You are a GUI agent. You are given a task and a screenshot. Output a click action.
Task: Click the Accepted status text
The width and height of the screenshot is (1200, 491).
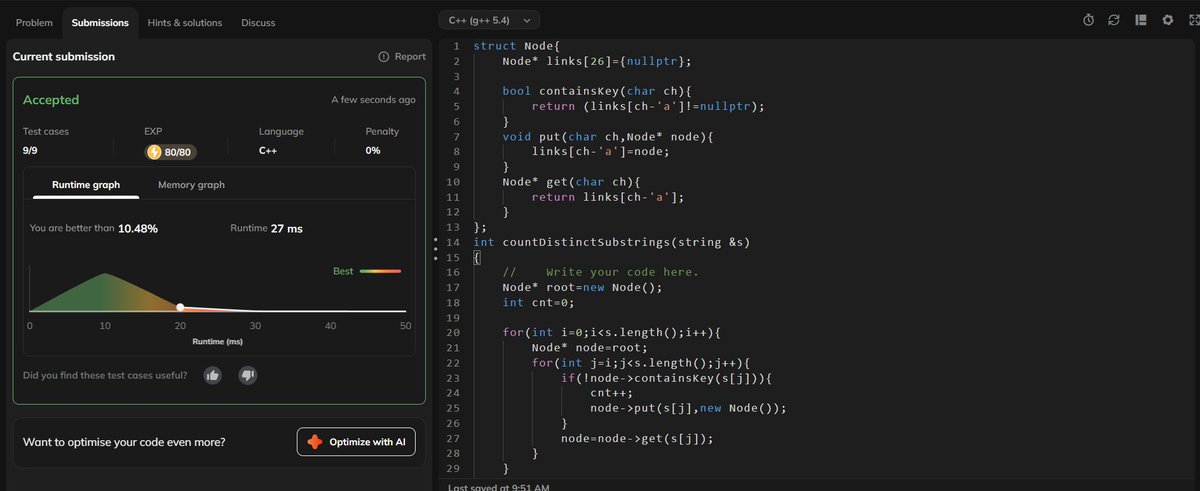(x=51, y=100)
